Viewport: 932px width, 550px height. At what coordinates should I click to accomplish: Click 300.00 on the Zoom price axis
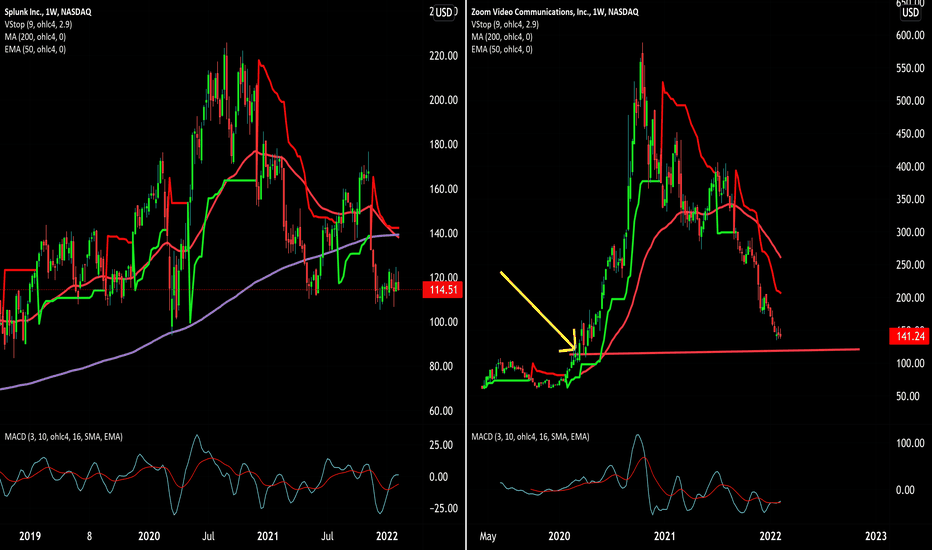pos(910,232)
